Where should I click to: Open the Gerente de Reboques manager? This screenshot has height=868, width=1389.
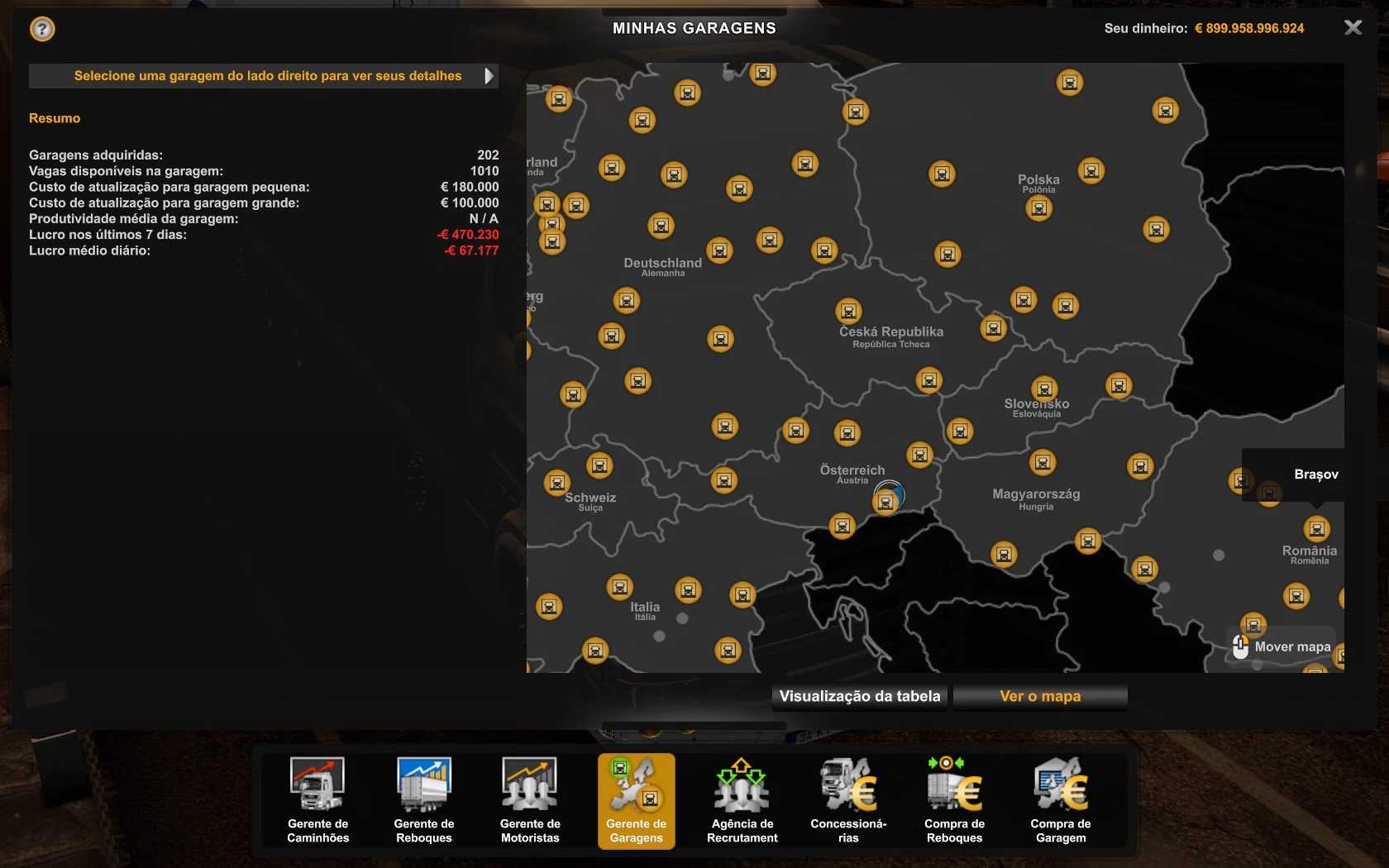423,799
